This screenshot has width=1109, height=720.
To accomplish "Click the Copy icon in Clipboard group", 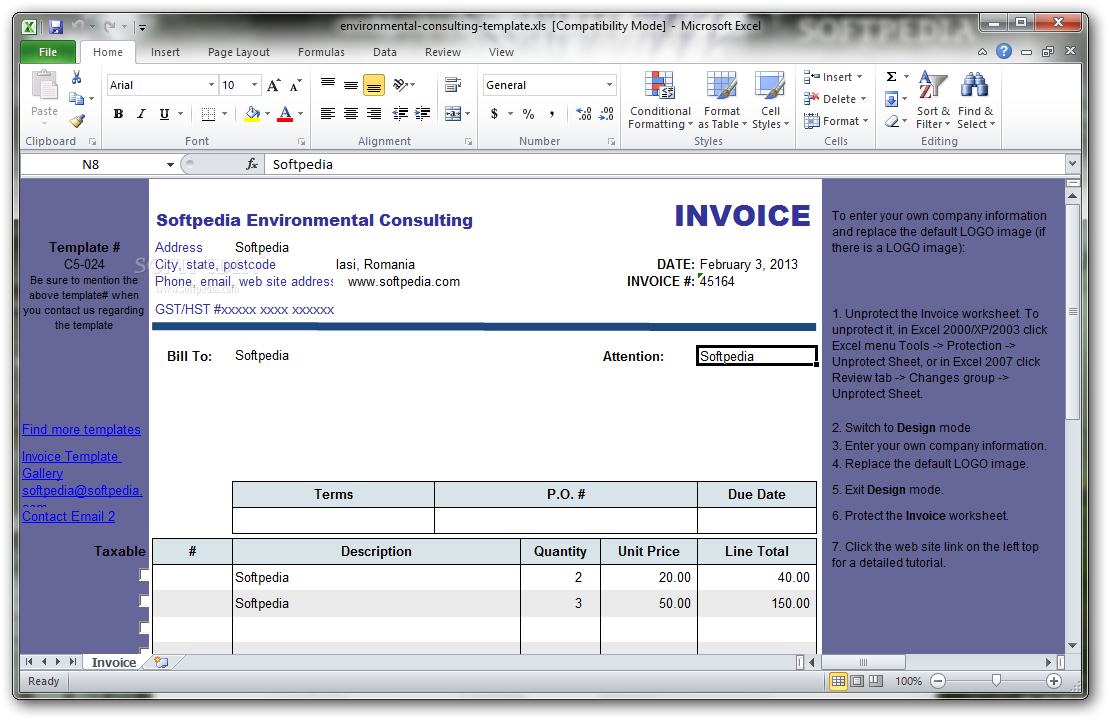I will tap(76, 99).
